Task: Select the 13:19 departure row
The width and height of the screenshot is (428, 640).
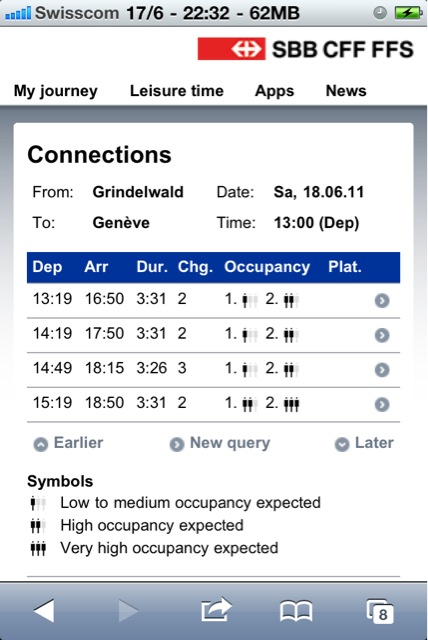Action: [x=213, y=300]
